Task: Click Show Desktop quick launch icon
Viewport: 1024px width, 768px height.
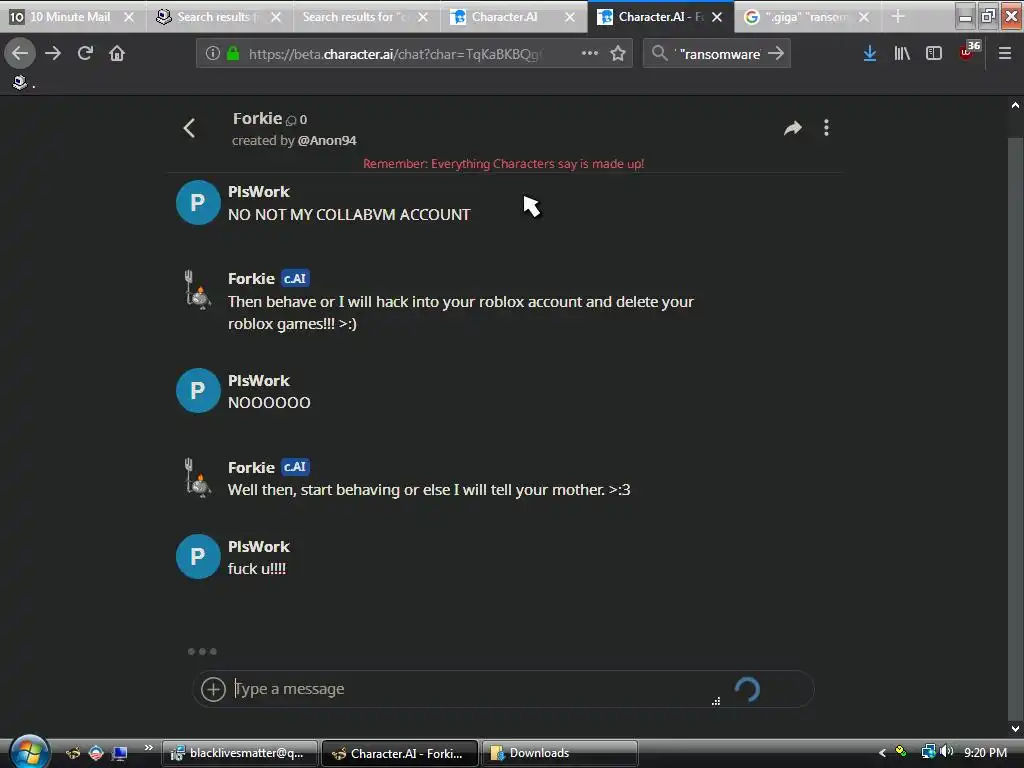Action: 119,754
